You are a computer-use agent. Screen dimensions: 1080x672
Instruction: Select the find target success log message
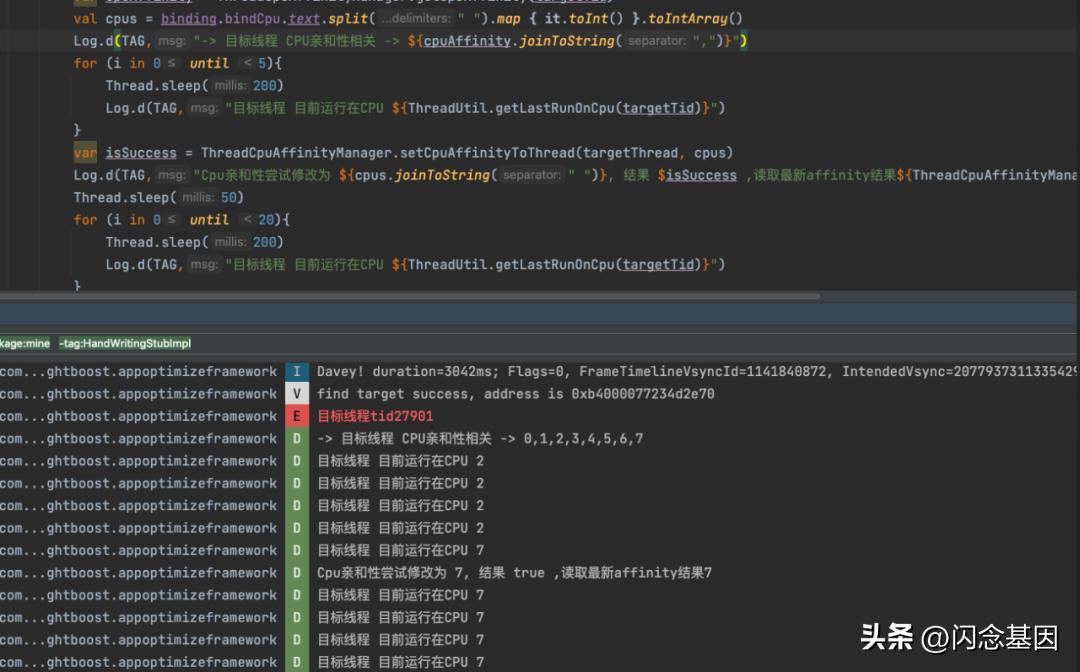click(515, 394)
